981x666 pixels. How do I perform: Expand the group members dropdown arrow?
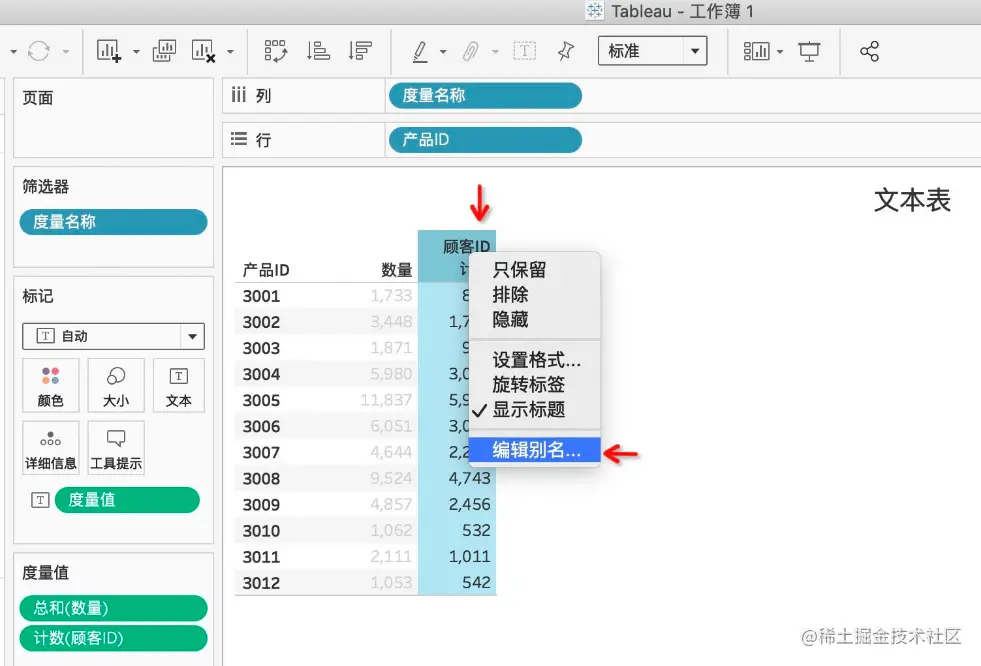pos(495,52)
